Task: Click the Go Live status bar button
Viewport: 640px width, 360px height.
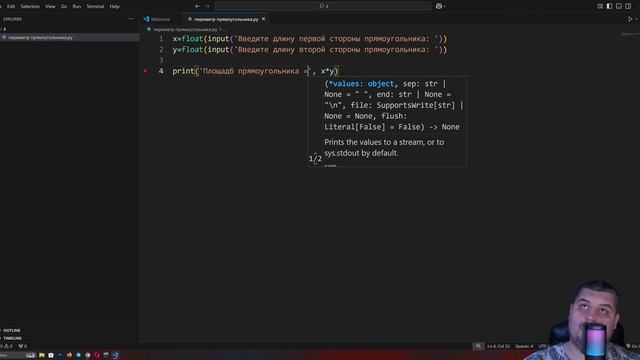Action: pyautogui.click(x=633, y=346)
